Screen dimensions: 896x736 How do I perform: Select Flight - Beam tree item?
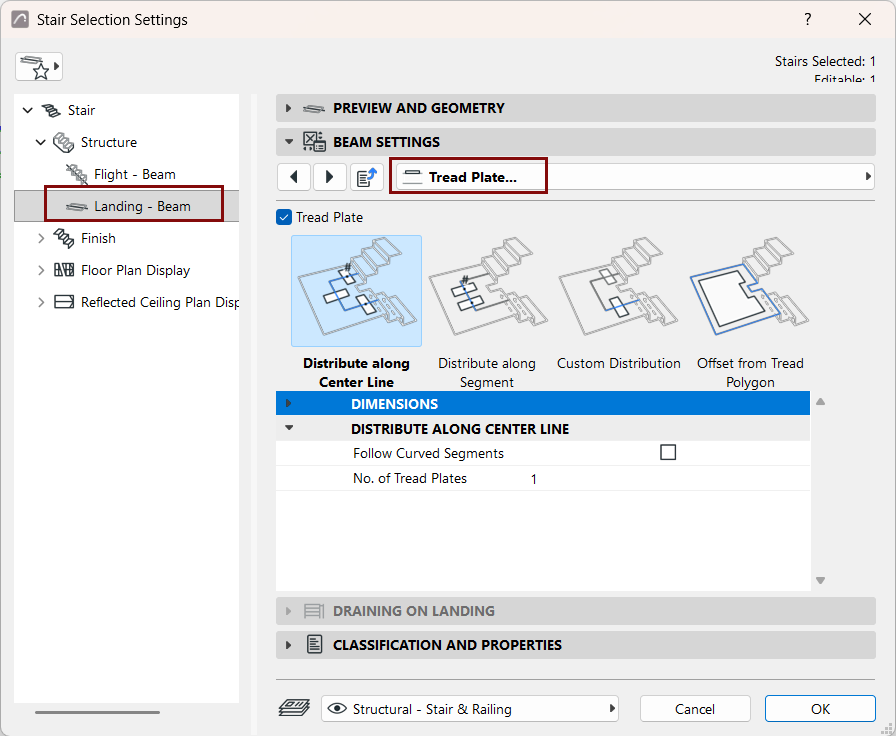[x=134, y=174]
